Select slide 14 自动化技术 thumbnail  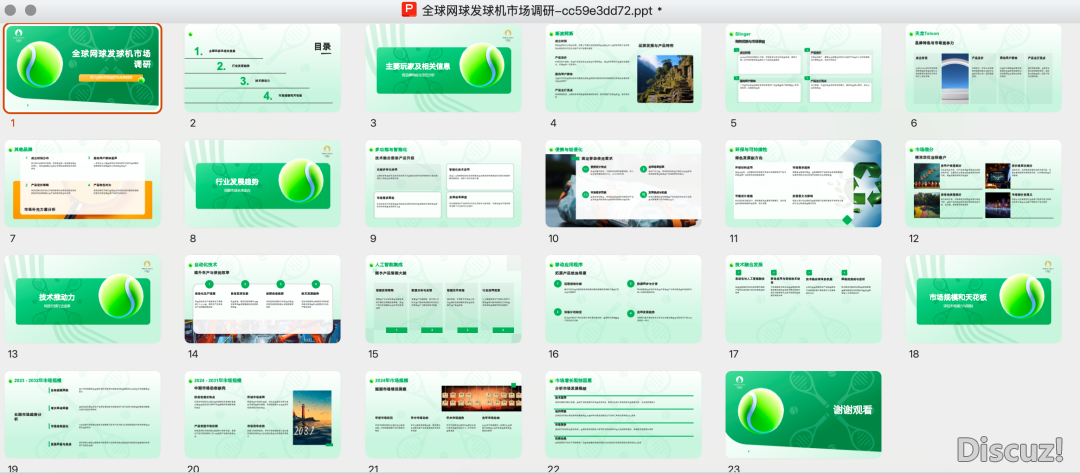[262, 300]
